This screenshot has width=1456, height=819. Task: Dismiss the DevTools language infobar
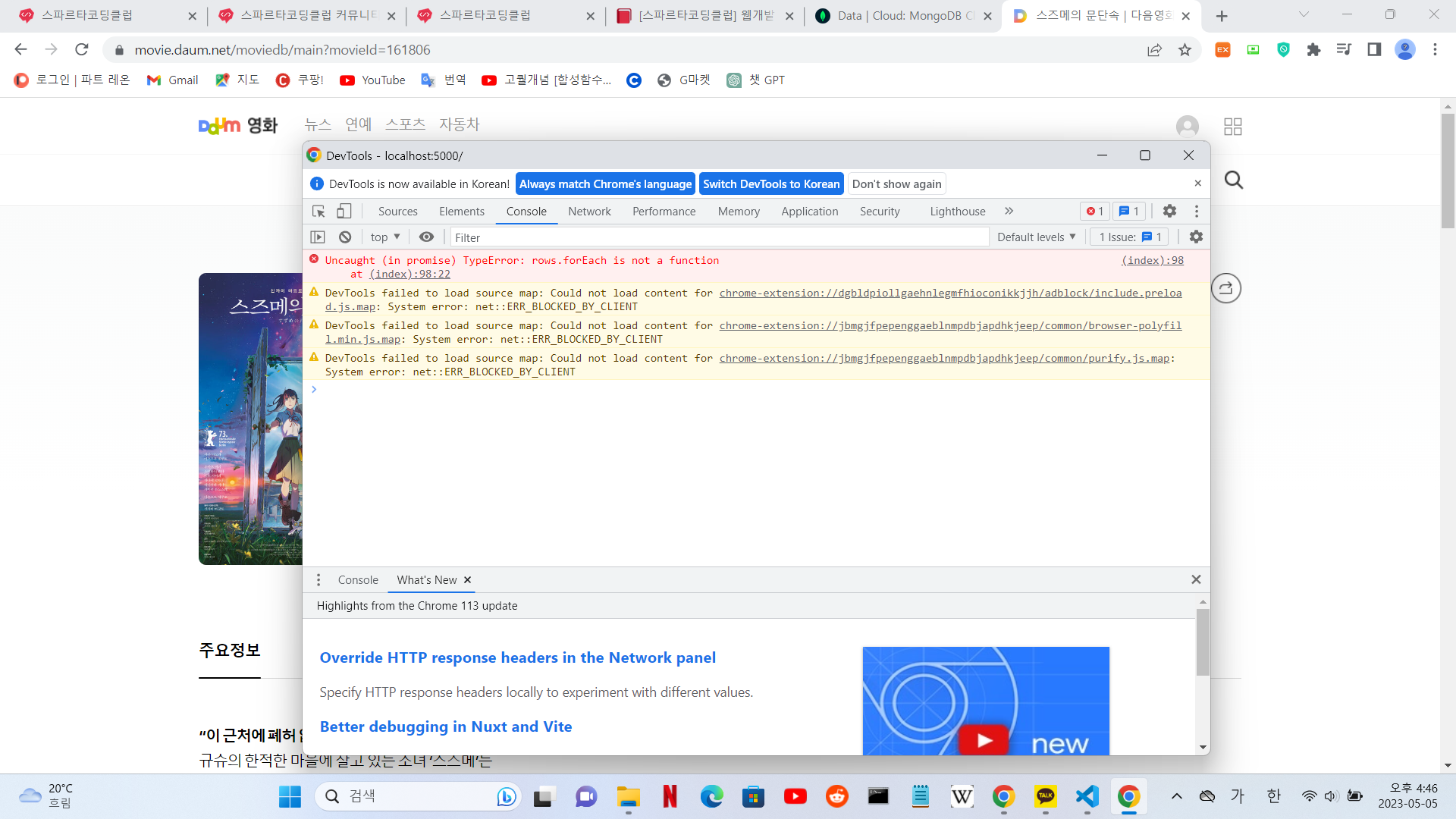1197,184
